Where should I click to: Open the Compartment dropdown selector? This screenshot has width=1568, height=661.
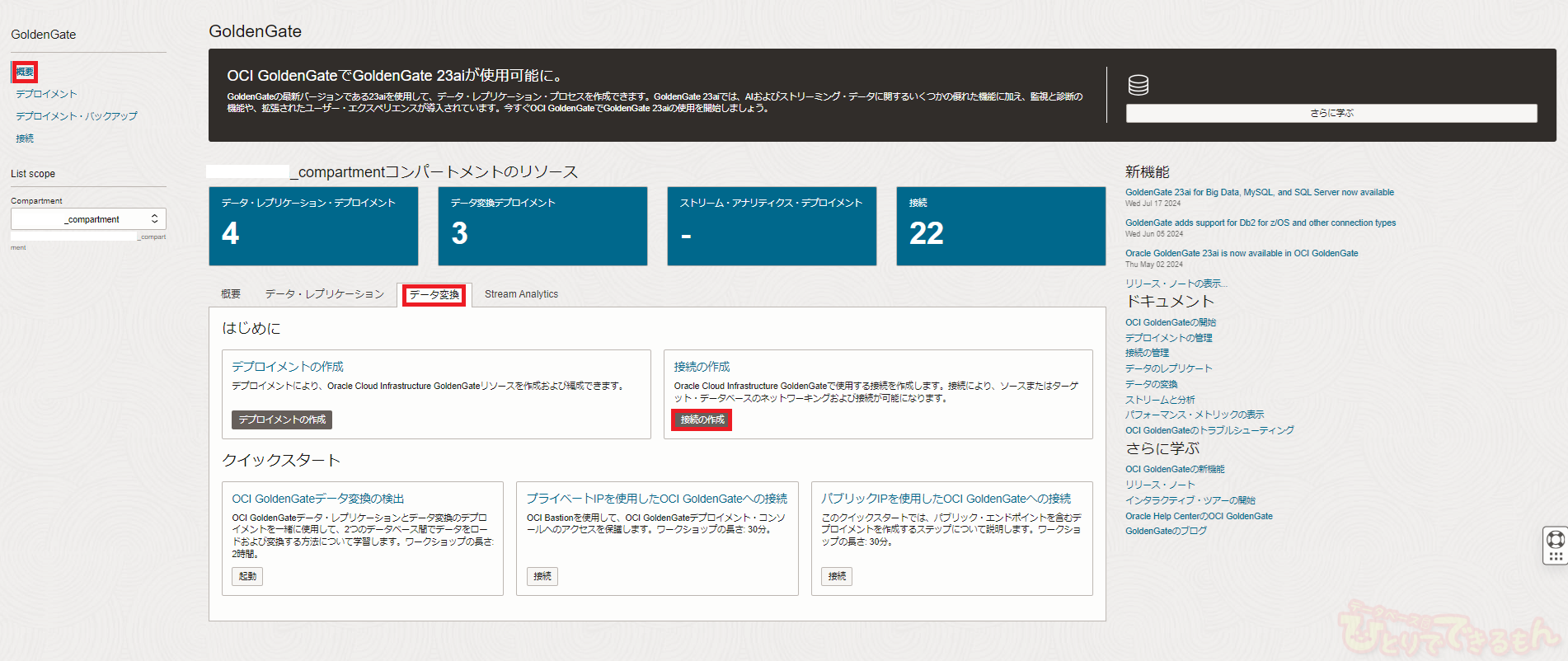tap(88, 219)
